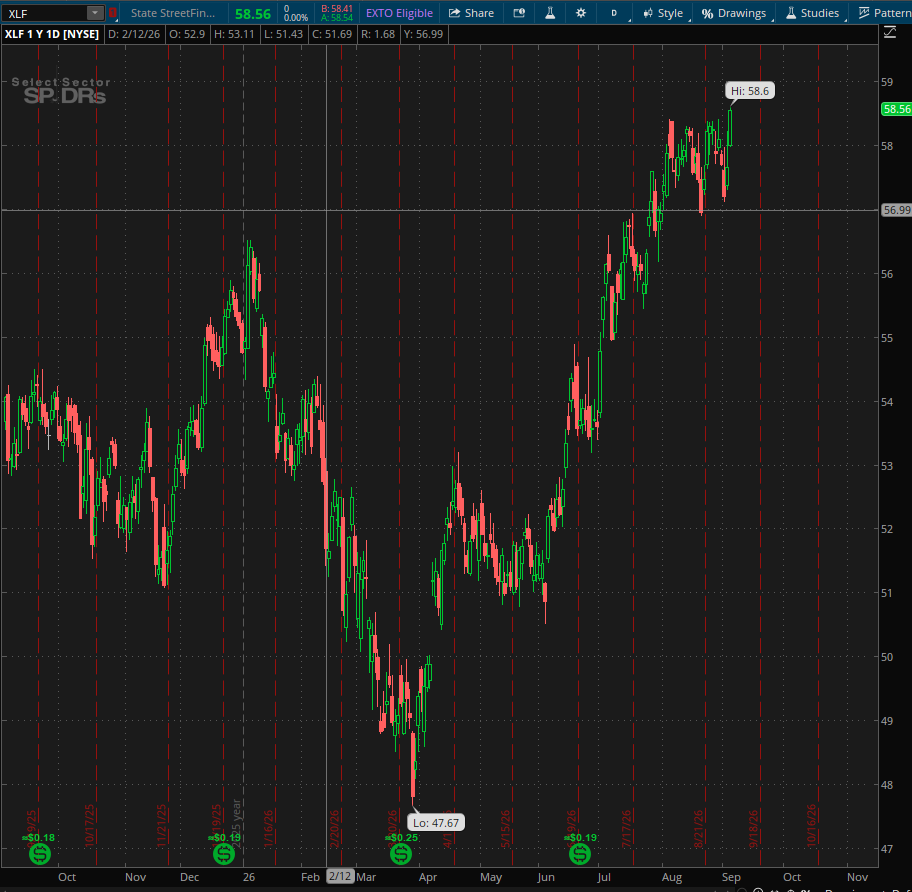Click into the XLF symbol input field
The height and width of the screenshot is (892, 912).
point(45,13)
